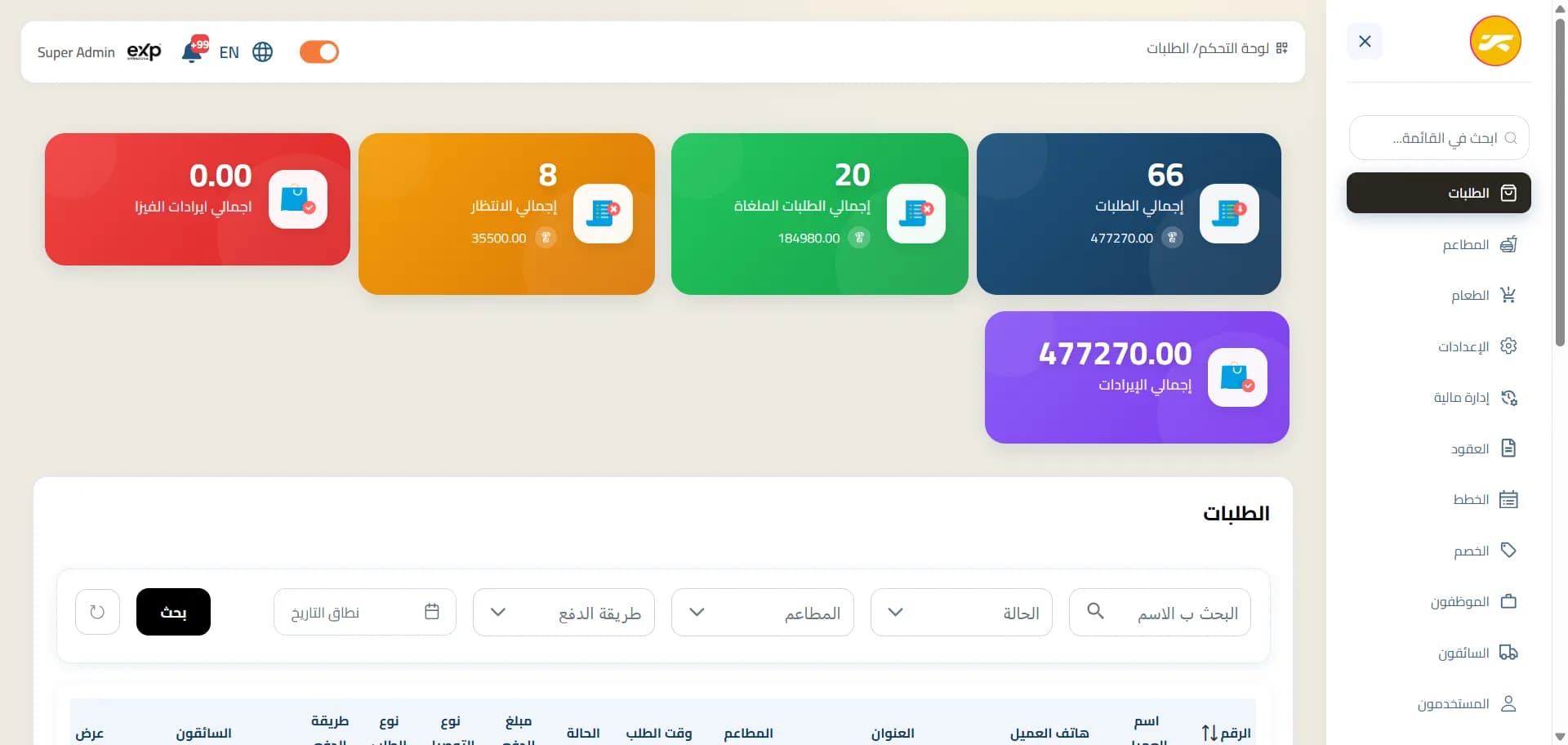Click the magnifier icon in sidebar search
This screenshot has height=745, width=1568.
pos(1511,138)
